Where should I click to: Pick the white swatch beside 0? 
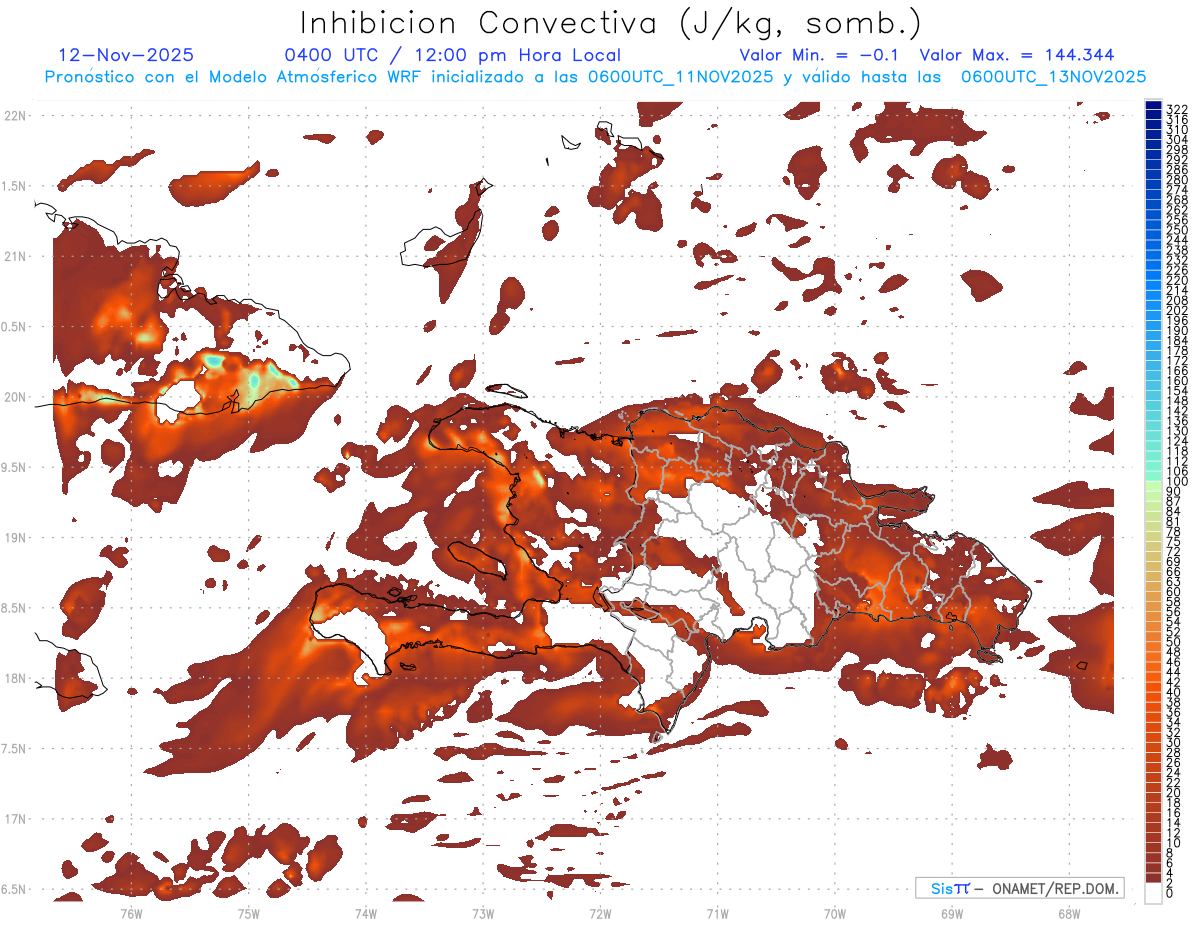tap(1154, 895)
